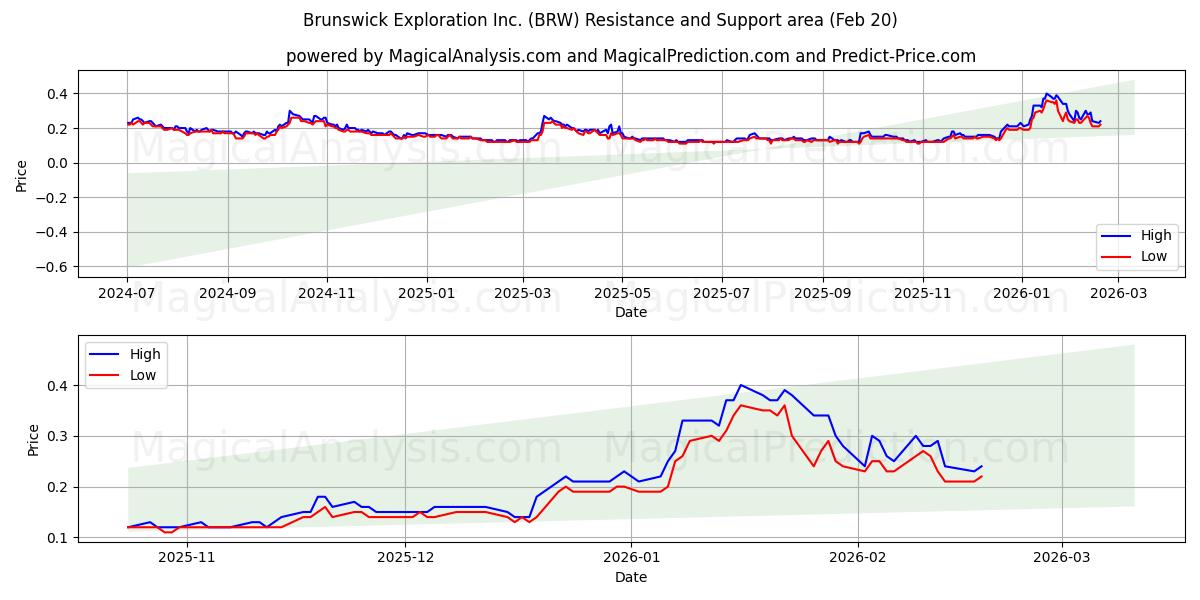The height and width of the screenshot is (600, 1200).
Task: Click the "0.1" price tick on the bottom chart
Action: coord(60,538)
